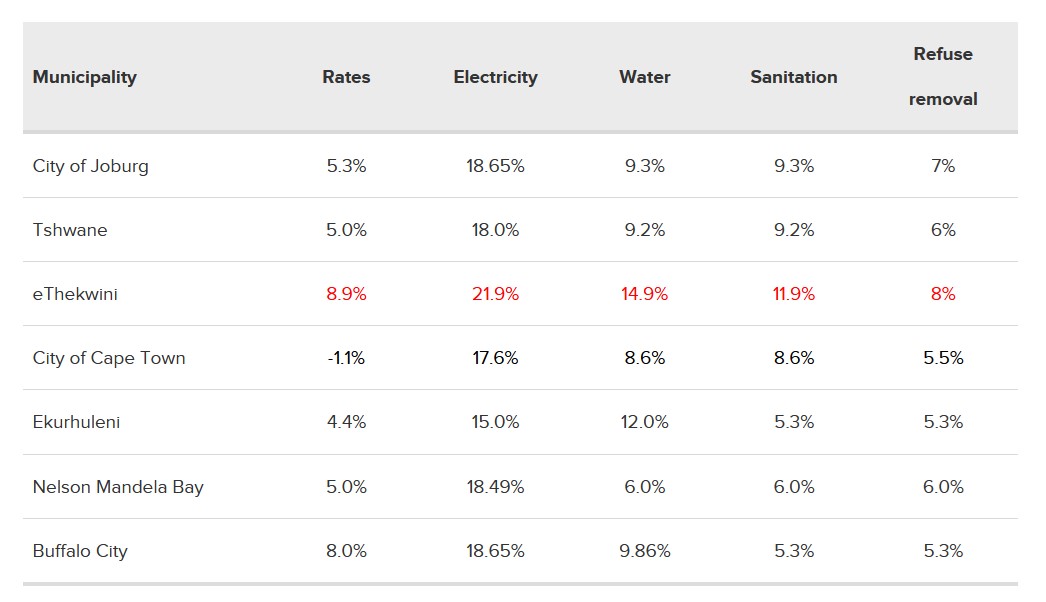1046x602 pixels.
Task: Select City of Joburg's 7% refuse value
Action: tap(943, 166)
